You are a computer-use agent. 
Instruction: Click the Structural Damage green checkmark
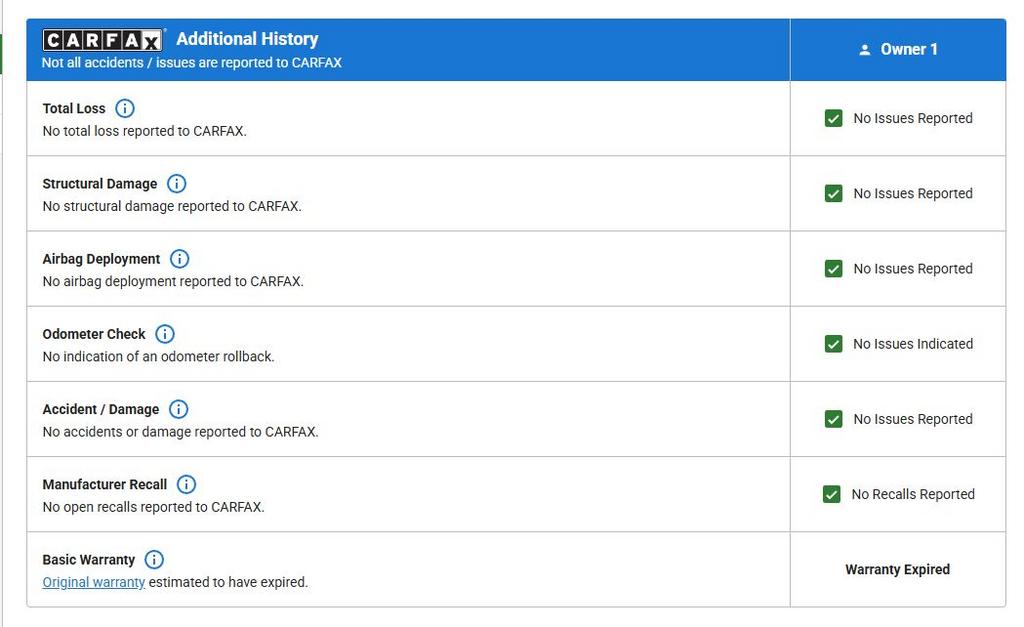tap(833, 194)
